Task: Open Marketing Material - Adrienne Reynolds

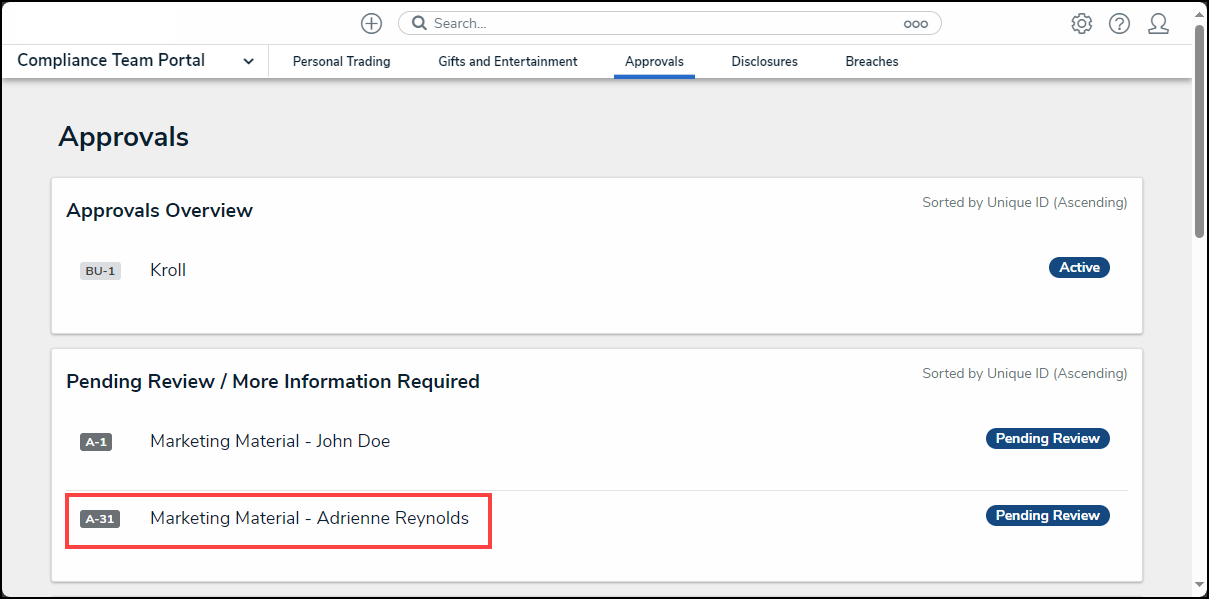Action: coord(309,518)
